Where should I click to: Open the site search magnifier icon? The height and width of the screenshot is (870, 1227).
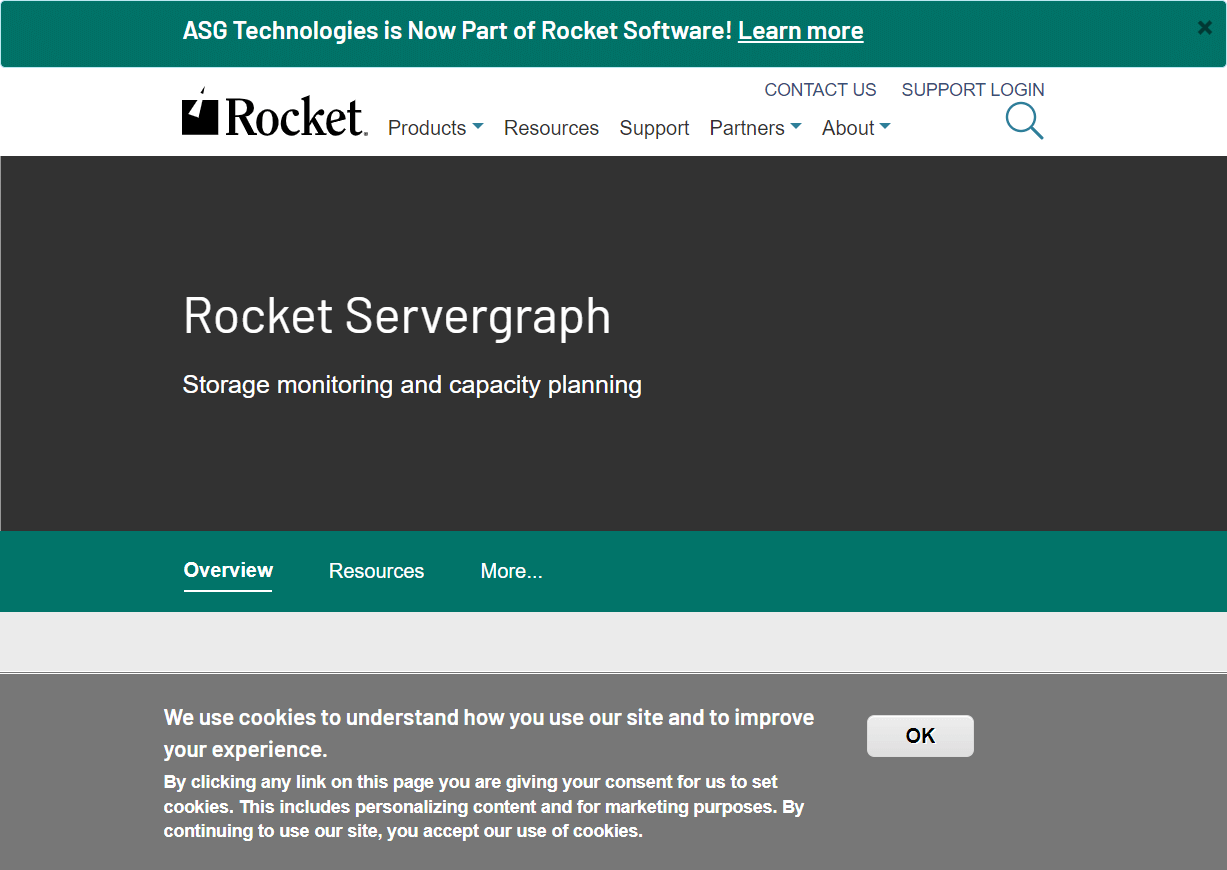click(1024, 121)
